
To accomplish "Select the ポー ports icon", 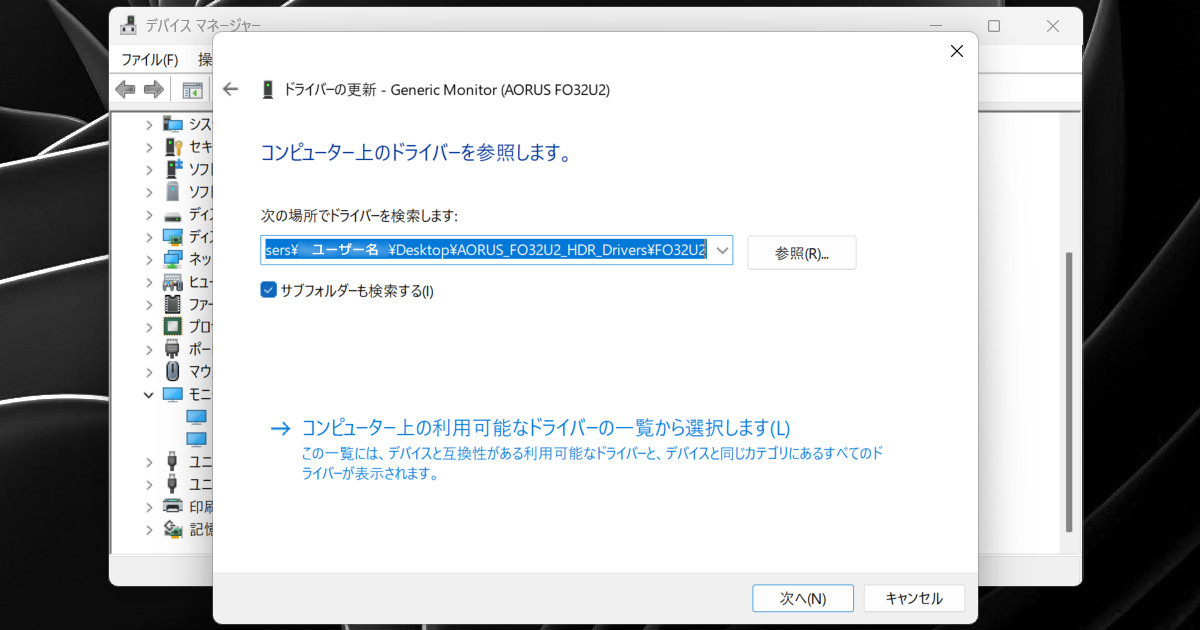I will pos(173,349).
